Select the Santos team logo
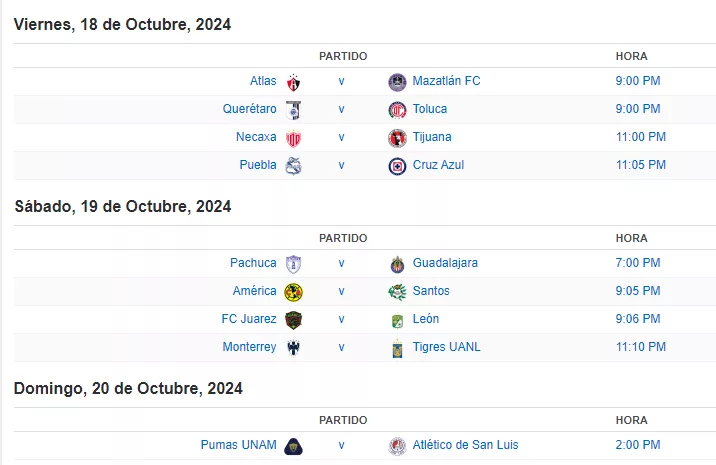 pyautogui.click(x=397, y=292)
